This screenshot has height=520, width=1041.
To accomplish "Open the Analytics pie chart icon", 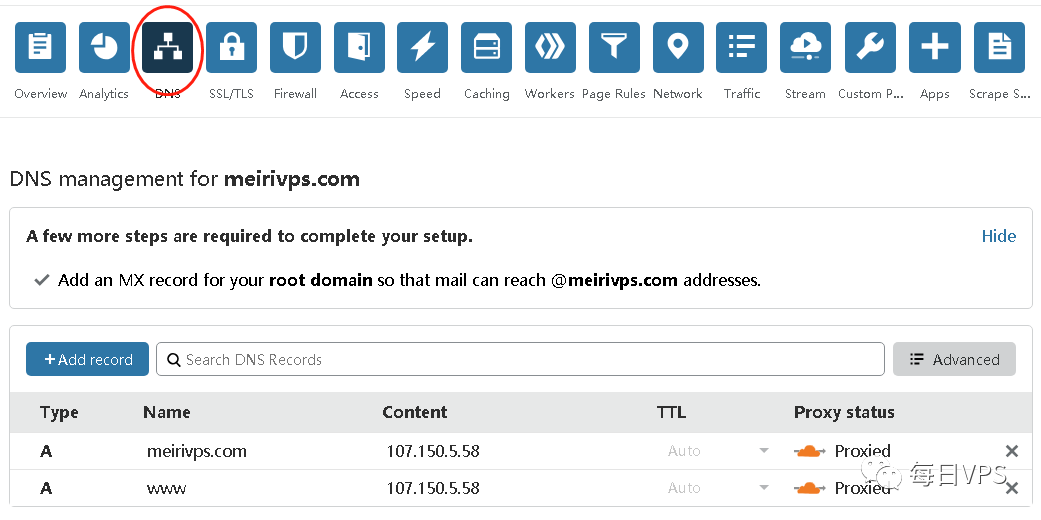I will [x=104, y=47].
